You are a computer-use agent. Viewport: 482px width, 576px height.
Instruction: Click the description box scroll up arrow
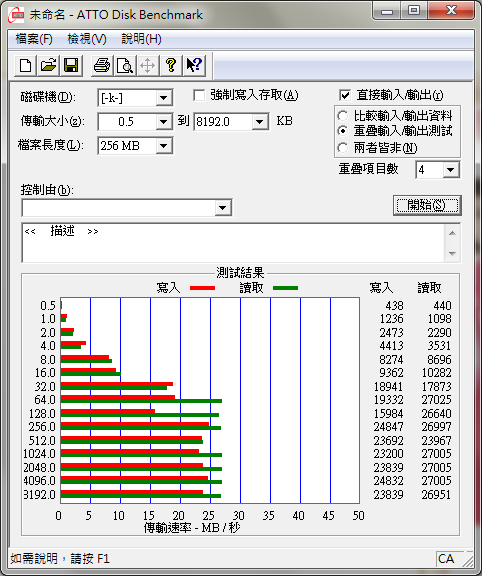pos(452,233)
